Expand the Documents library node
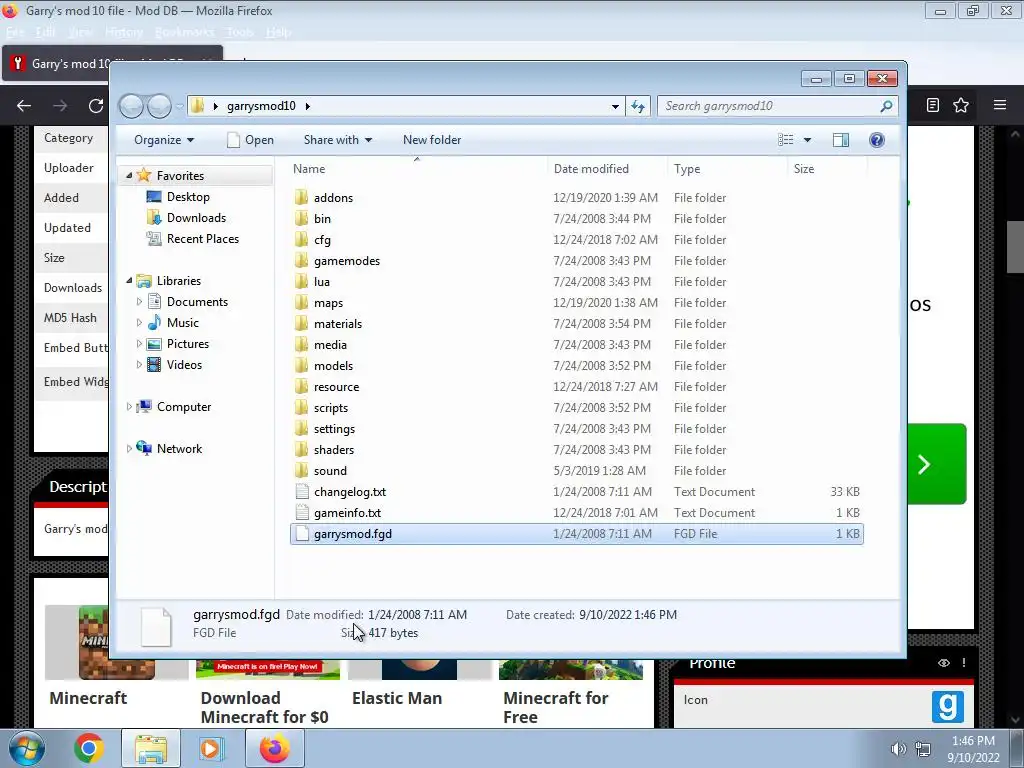The height and width of the screenshot is (768, 1024). tap(138, 302)
